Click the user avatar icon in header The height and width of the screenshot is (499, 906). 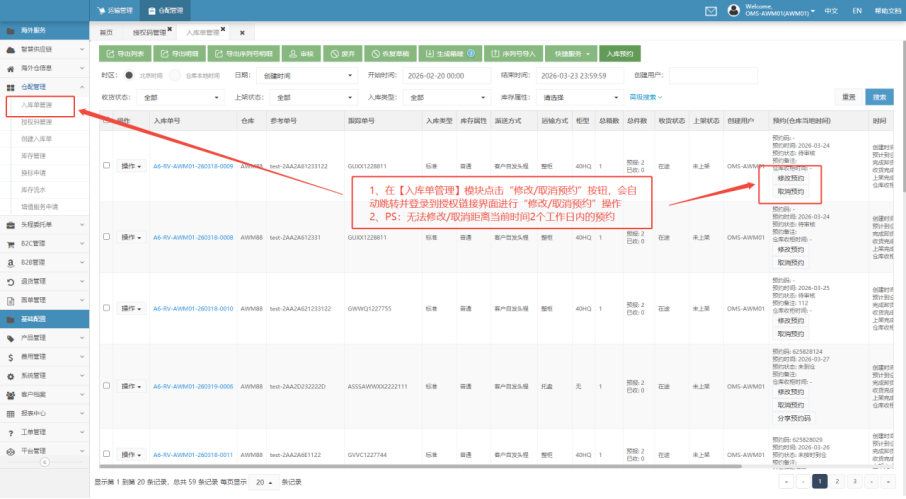coord(733,10)
